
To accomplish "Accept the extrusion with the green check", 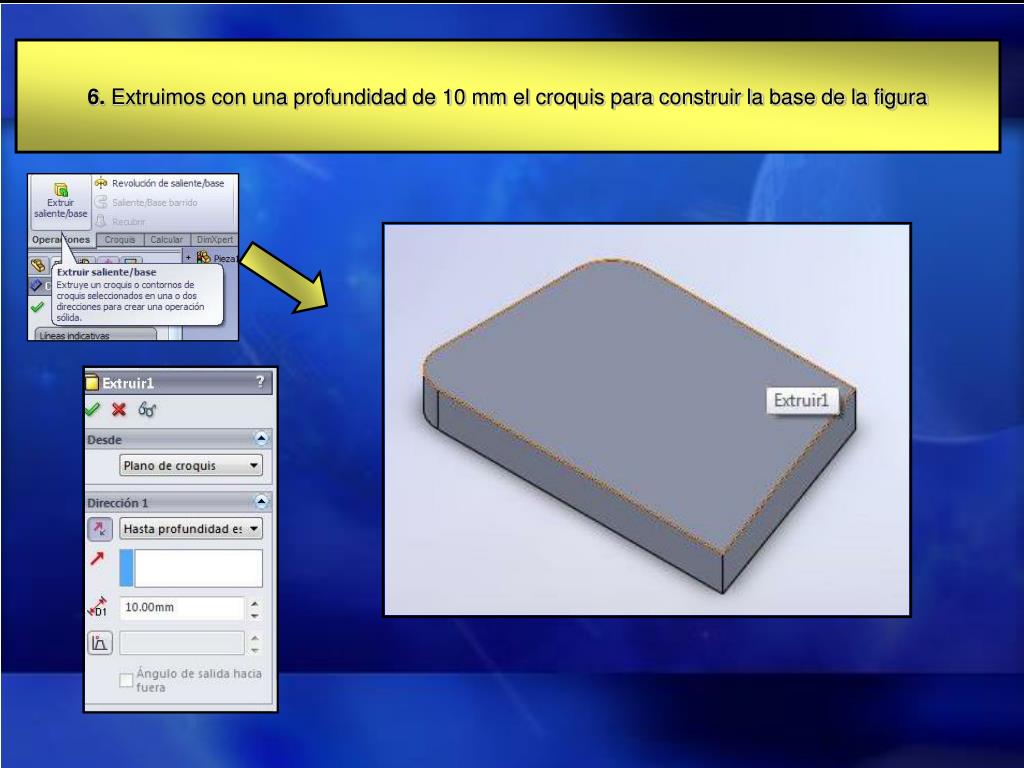I will pos(93,409).
